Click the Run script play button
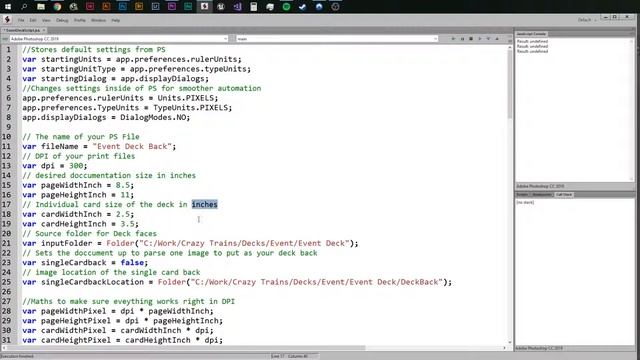 click(x=453, y=39)
